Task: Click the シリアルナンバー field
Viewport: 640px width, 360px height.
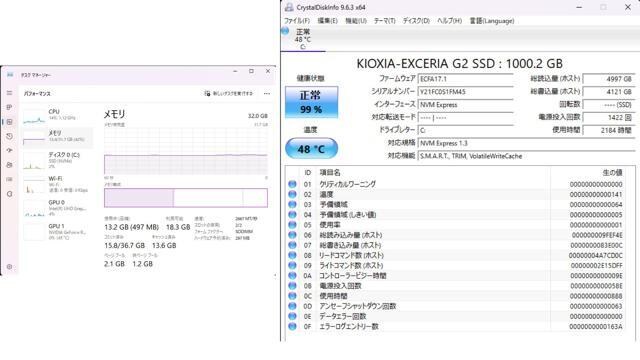Action: tap(466, 92)
